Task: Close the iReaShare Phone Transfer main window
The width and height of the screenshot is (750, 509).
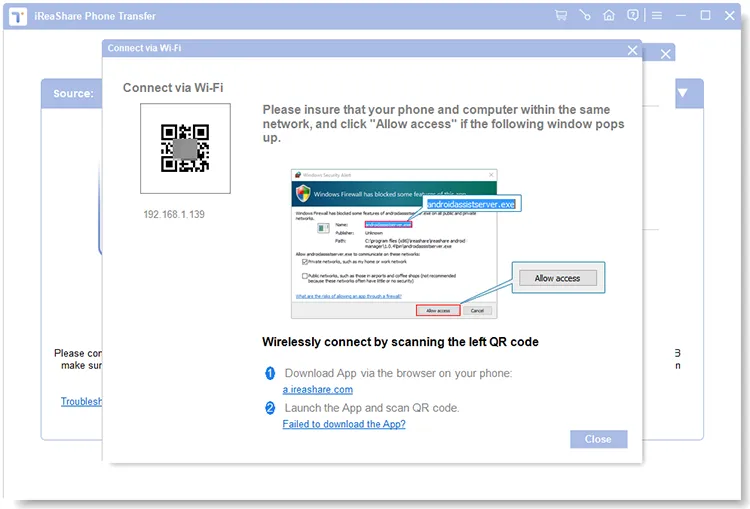Action: (x=729, y=15)
